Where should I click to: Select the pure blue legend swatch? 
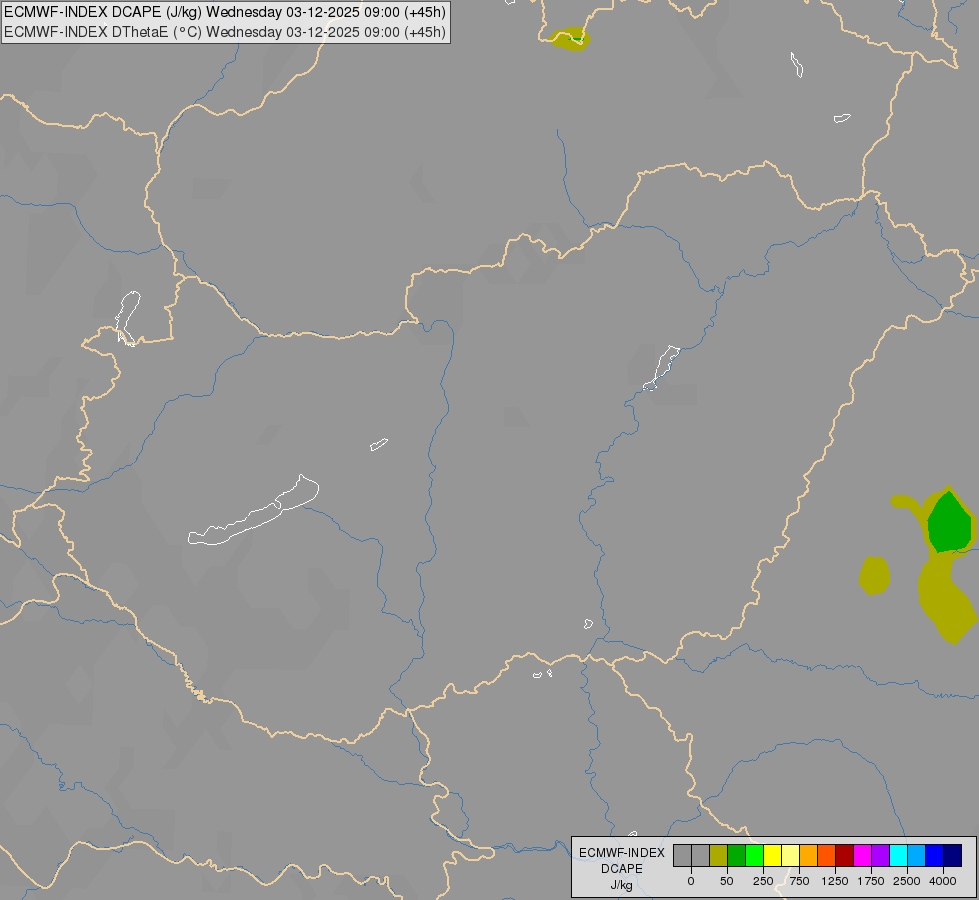935,856
